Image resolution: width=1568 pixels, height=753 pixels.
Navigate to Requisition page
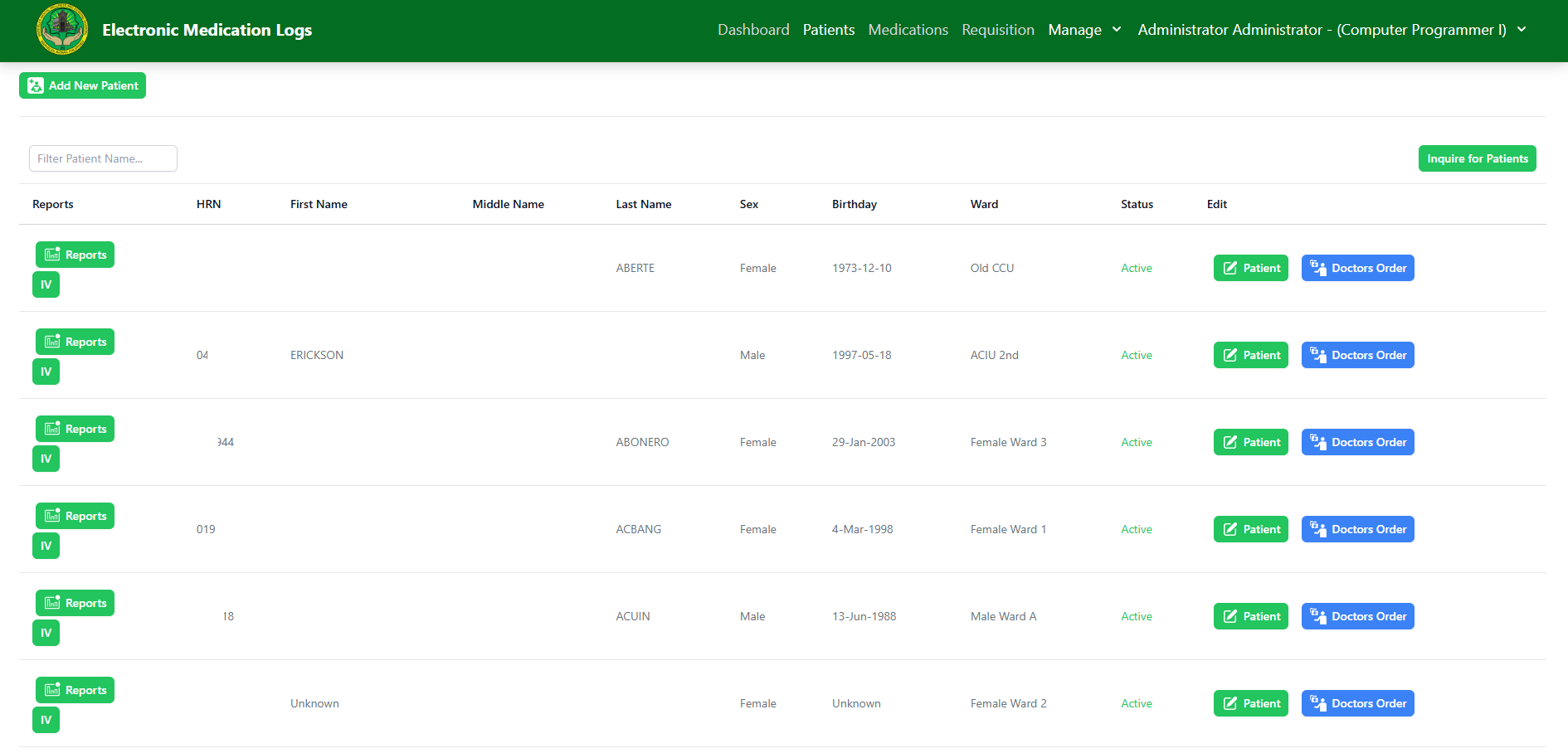coord(997,30)
